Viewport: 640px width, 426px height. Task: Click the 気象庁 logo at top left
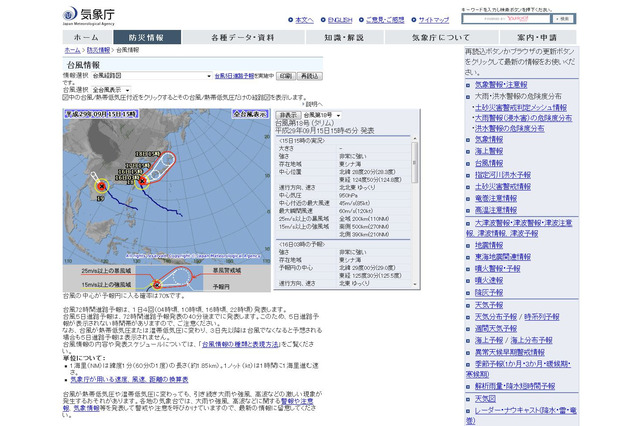89,16
